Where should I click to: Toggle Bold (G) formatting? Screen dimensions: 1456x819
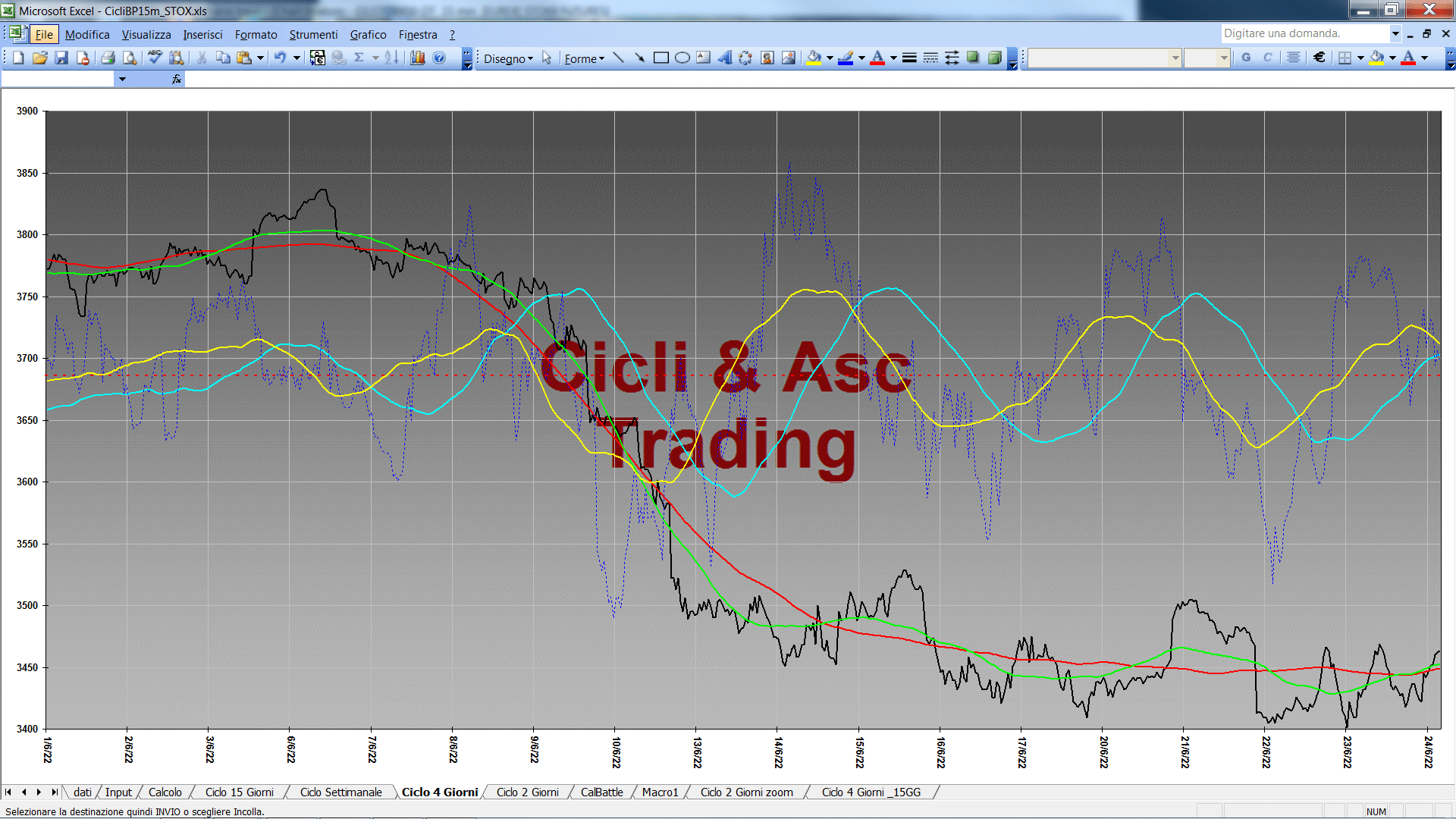tap(1246, 58)
